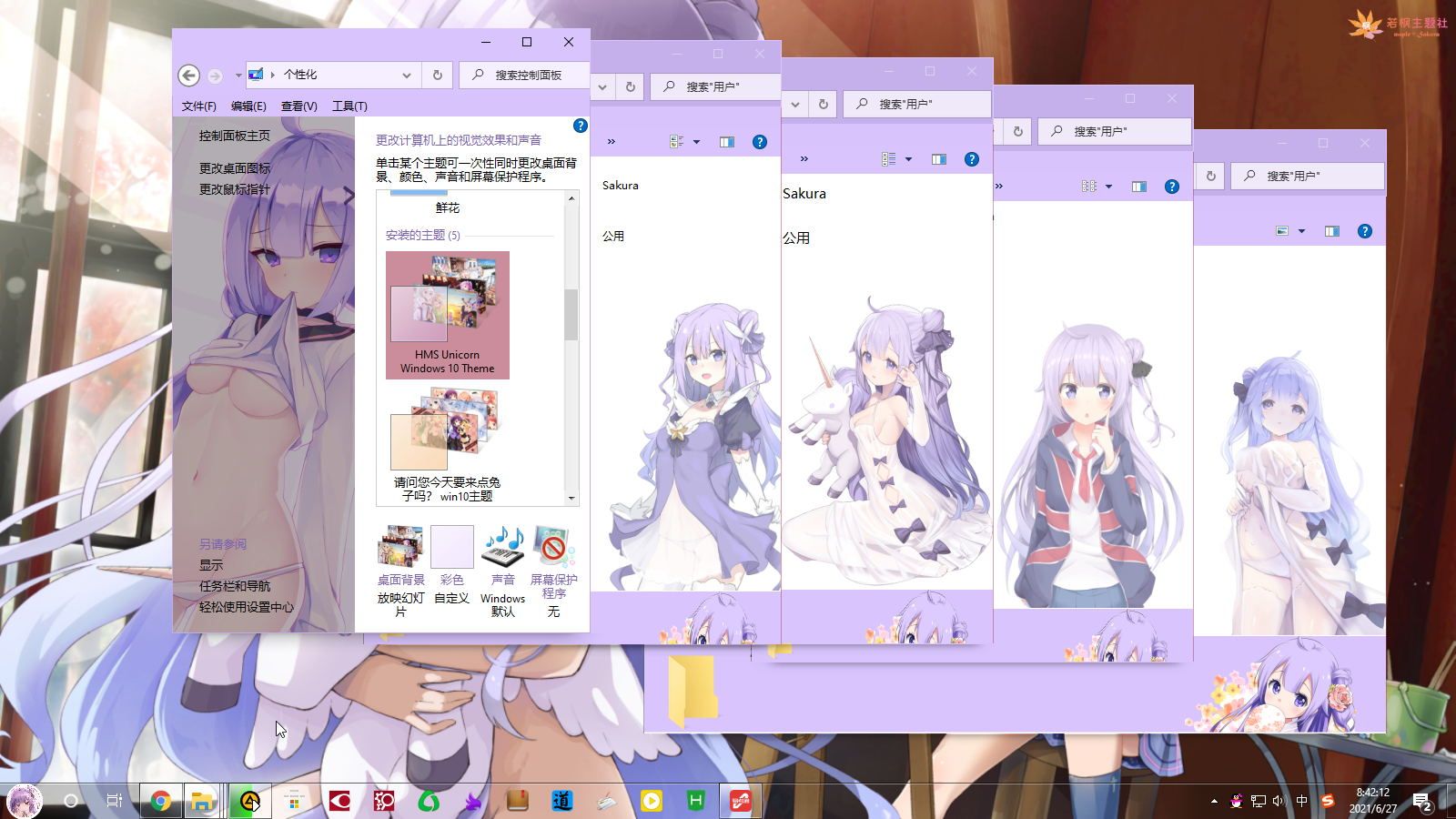Image resolution: width=1456 pixels, height=819 pixels.
Task: Toggle preview pane in the rightmost explorer window
Action: coord(1332,231)
